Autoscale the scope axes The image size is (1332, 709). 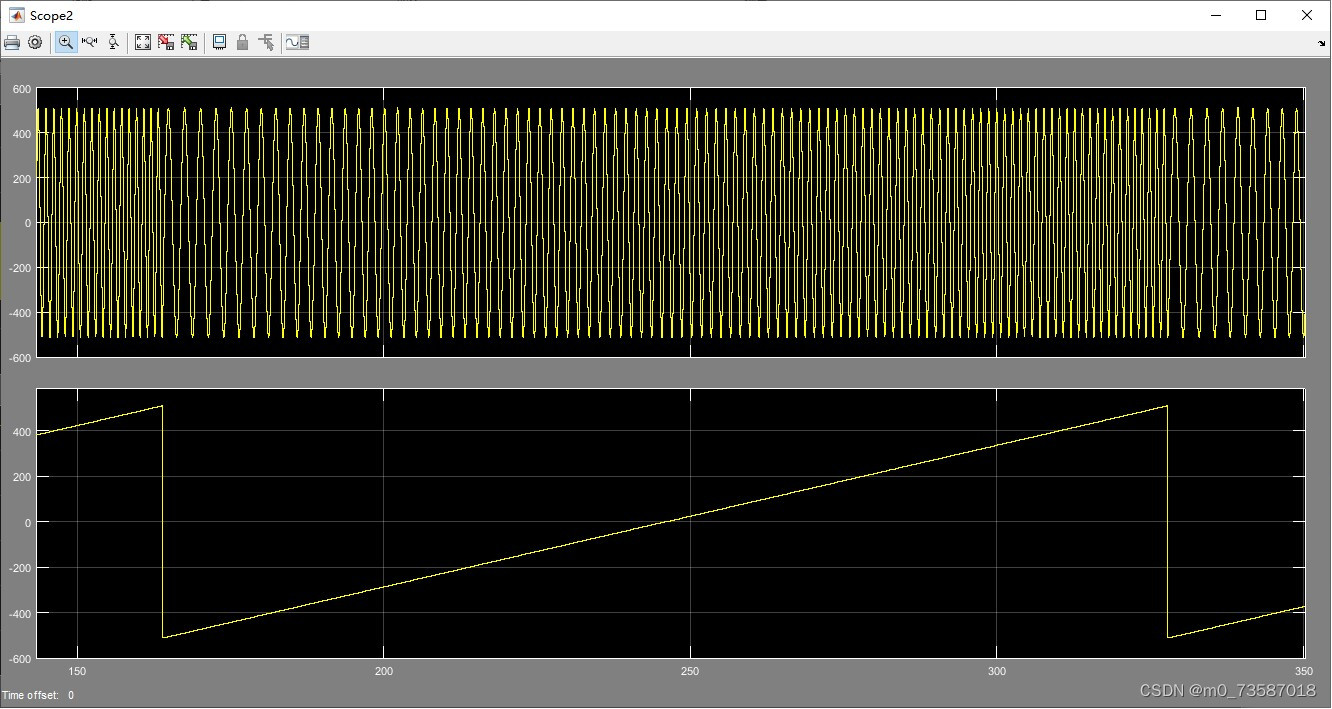[142, 42]
